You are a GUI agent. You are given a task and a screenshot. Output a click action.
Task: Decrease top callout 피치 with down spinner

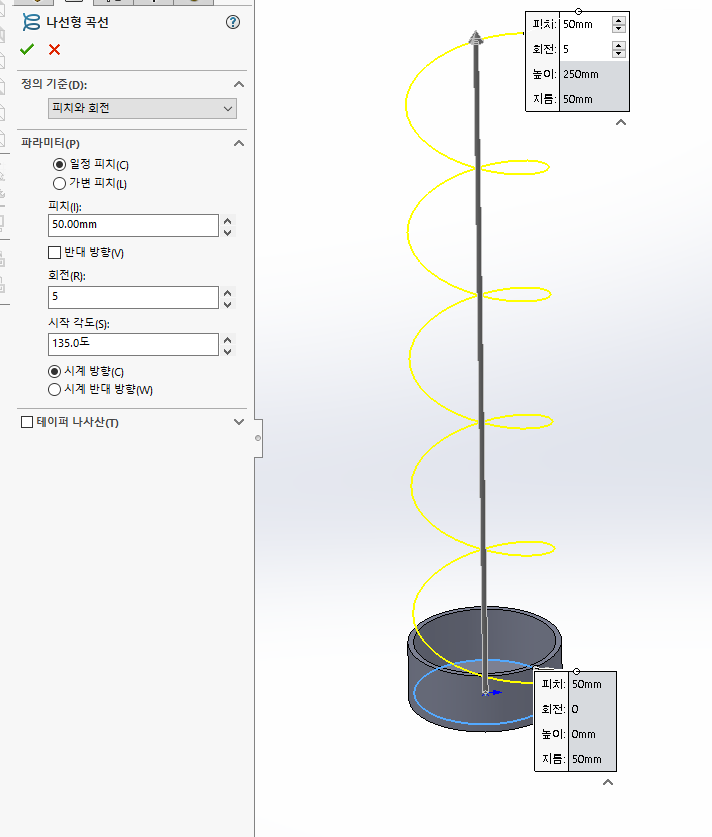coord(619,28)
